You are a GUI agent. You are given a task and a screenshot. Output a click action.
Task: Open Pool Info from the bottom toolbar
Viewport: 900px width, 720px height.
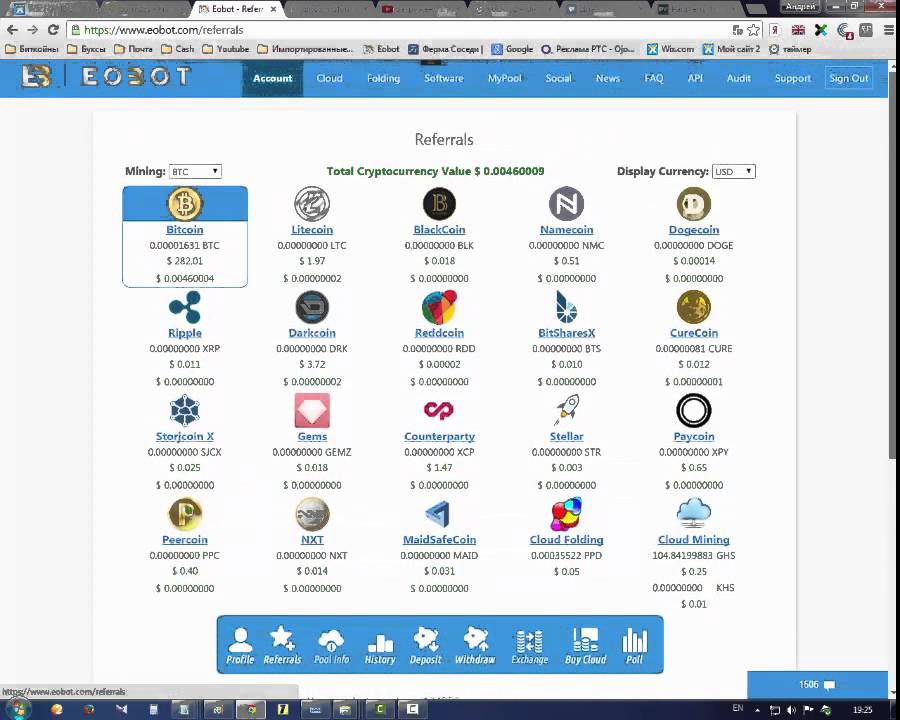click(331, 645)
